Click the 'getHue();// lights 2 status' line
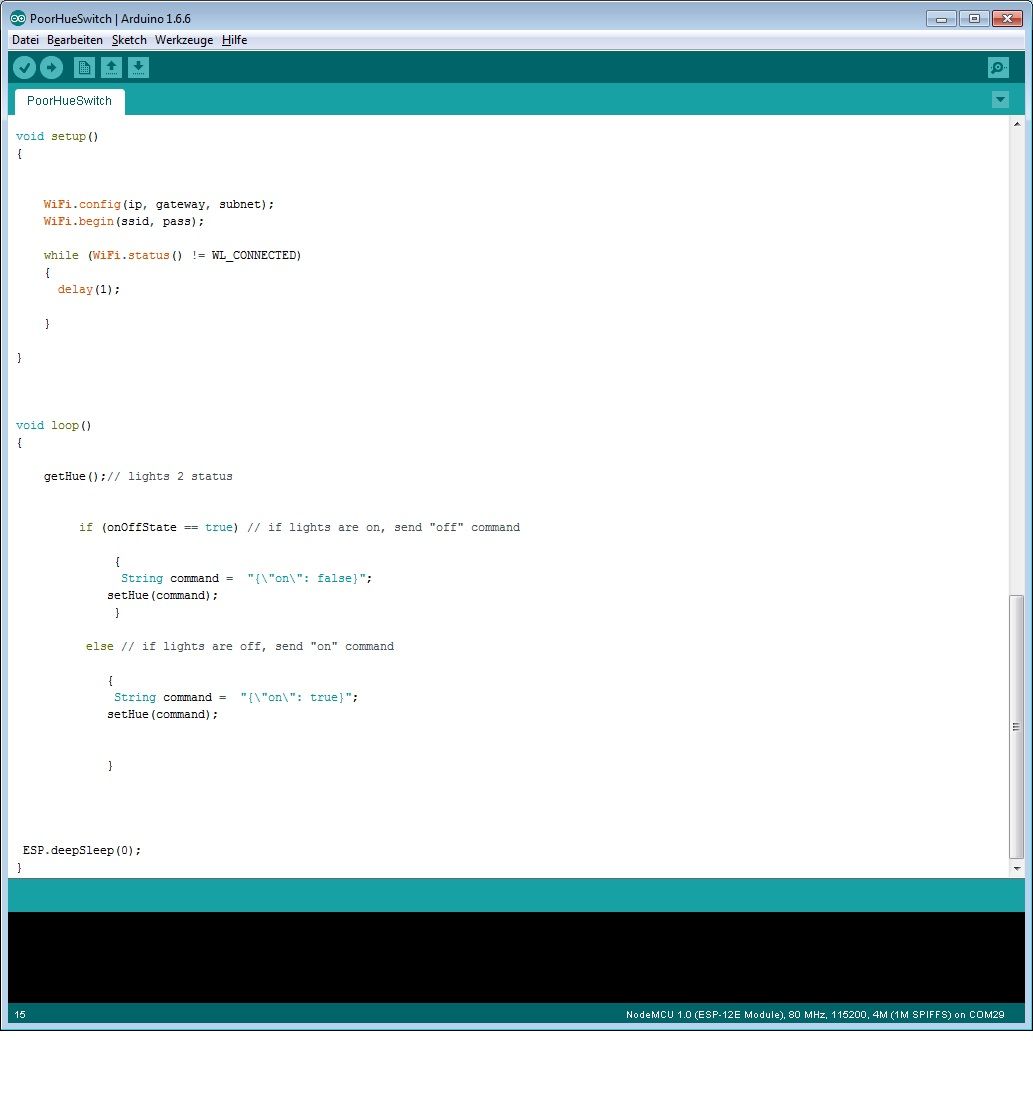 pos(138,477)
